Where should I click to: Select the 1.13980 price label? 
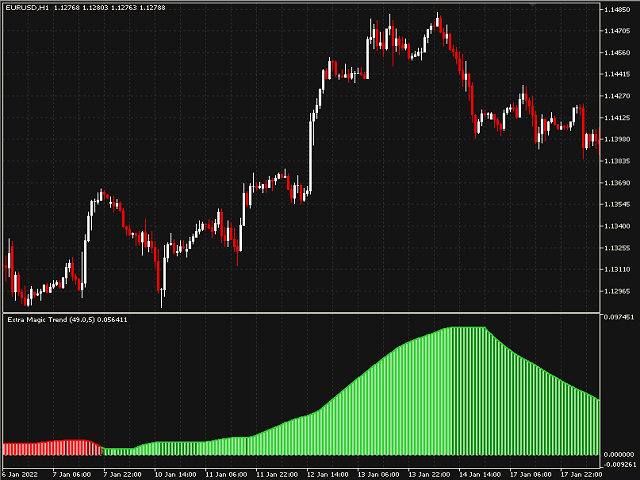point(618,140)
